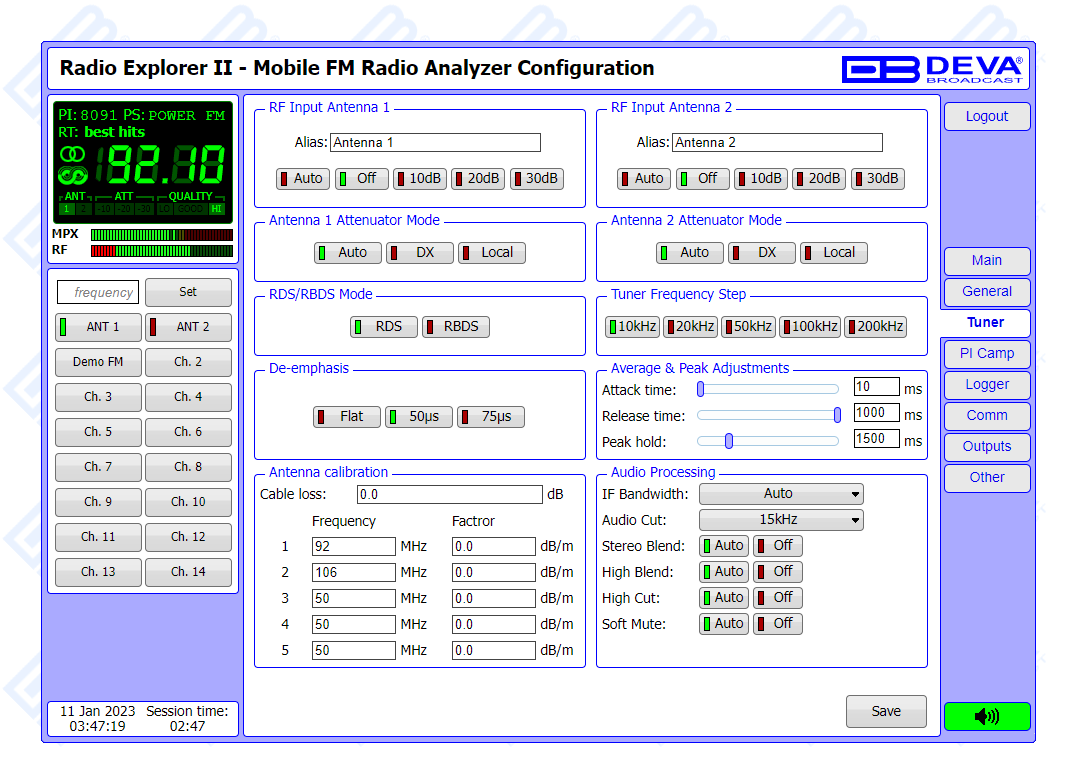
Task: Set Antenna 1 attenuator mode to DX
Action: click(420, 253)
